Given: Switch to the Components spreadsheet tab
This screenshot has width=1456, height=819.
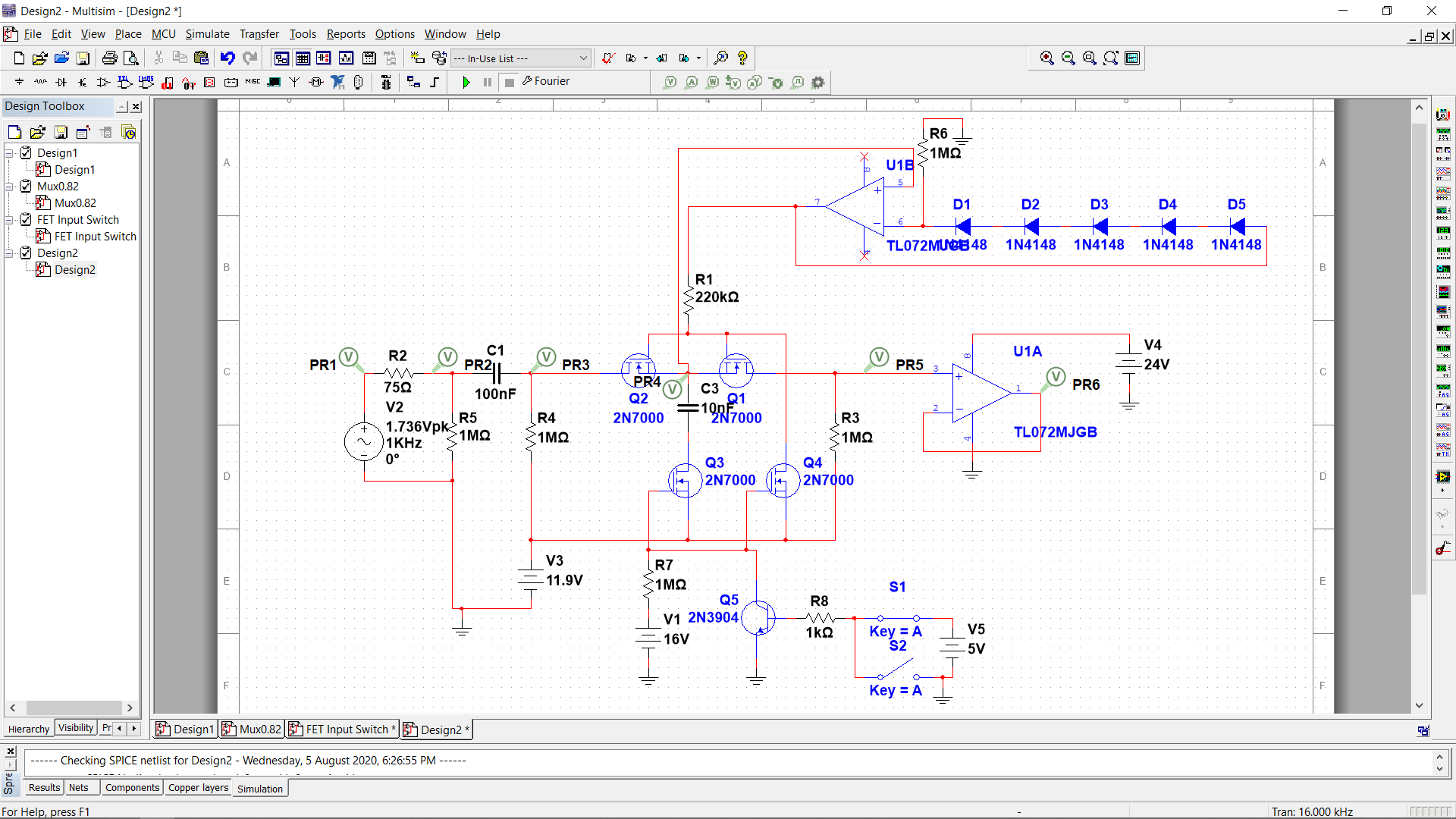Looking at the screenshot, I should 133,788.
